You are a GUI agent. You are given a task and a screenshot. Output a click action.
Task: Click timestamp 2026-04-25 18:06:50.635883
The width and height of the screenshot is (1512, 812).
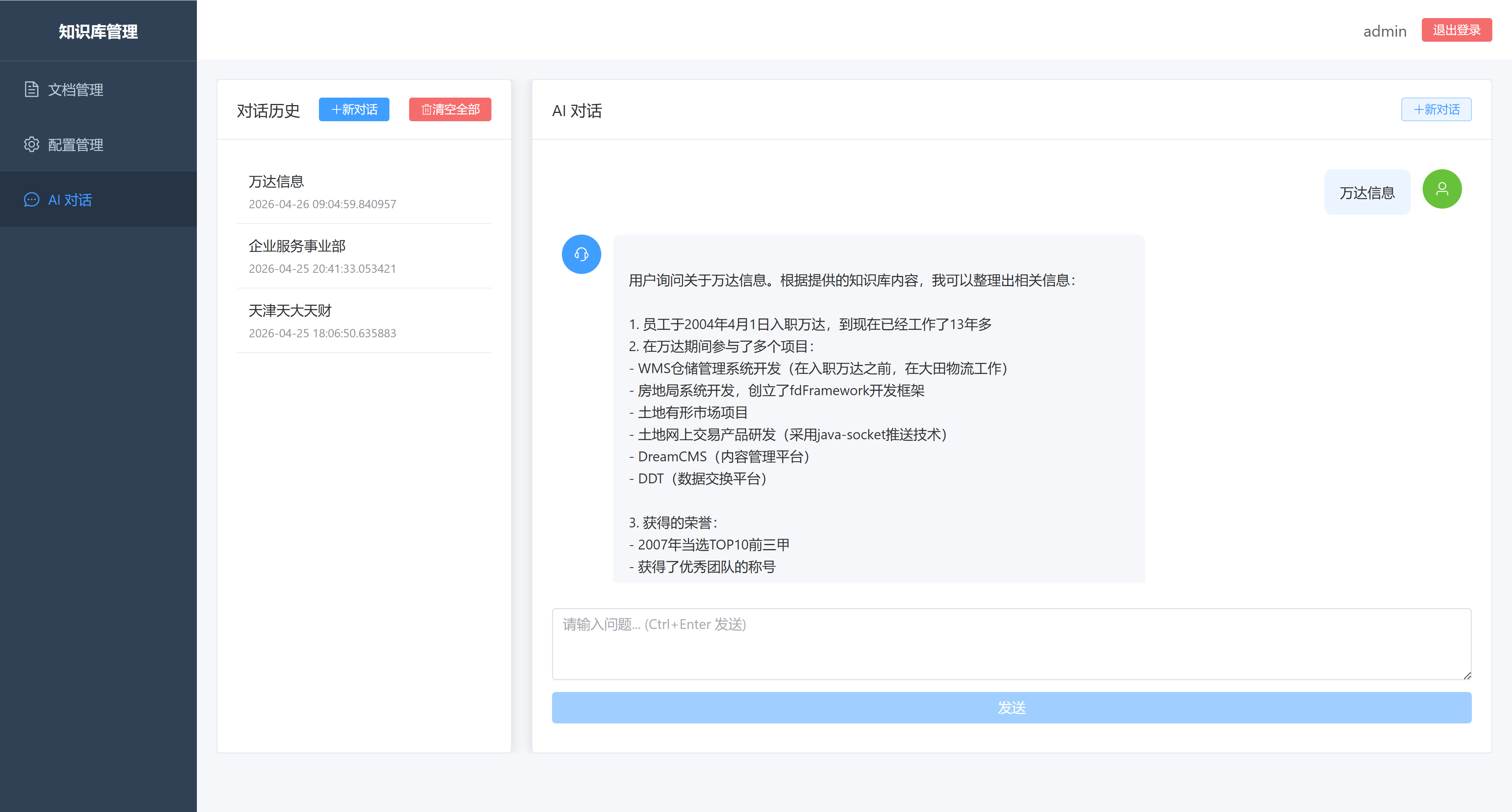[322, 333]
